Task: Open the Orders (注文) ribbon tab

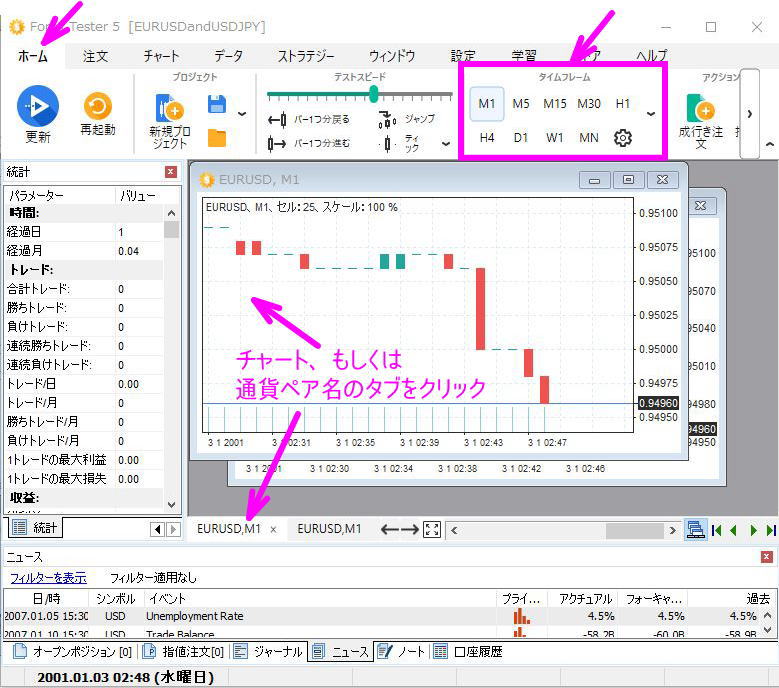Action: pyautogui.click(x=95, y=56)
